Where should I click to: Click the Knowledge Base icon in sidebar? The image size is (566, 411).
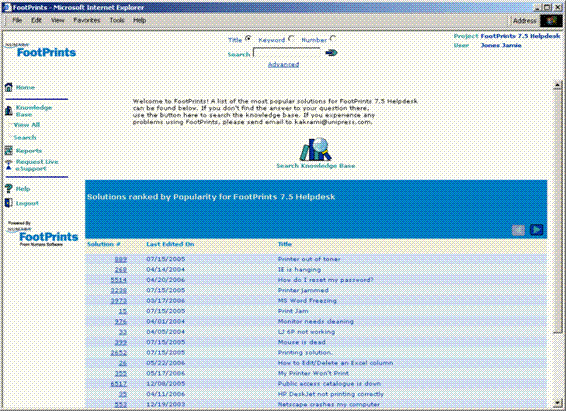(x=9, y=110)
